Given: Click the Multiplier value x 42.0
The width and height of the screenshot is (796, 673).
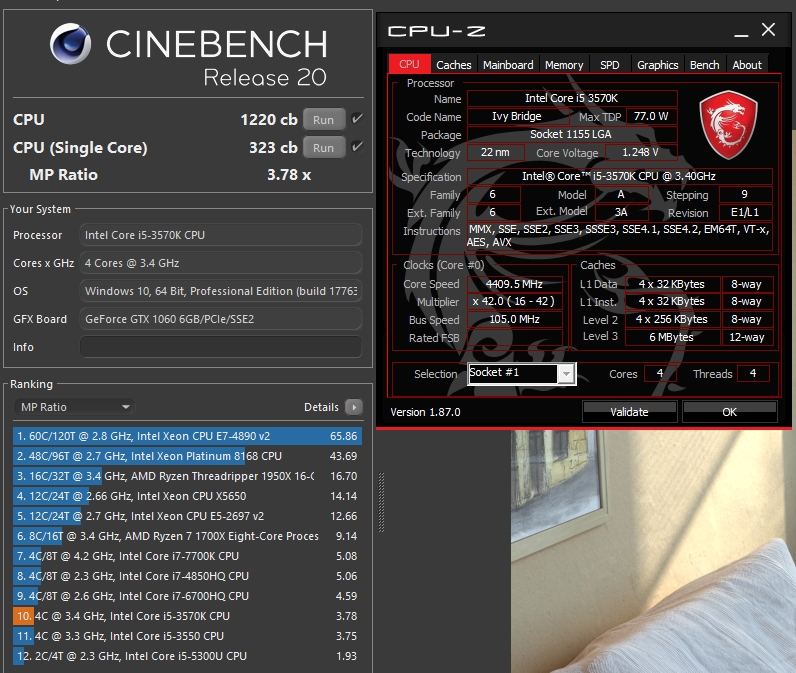Looking at the screenshot, I should pos(514,301).
